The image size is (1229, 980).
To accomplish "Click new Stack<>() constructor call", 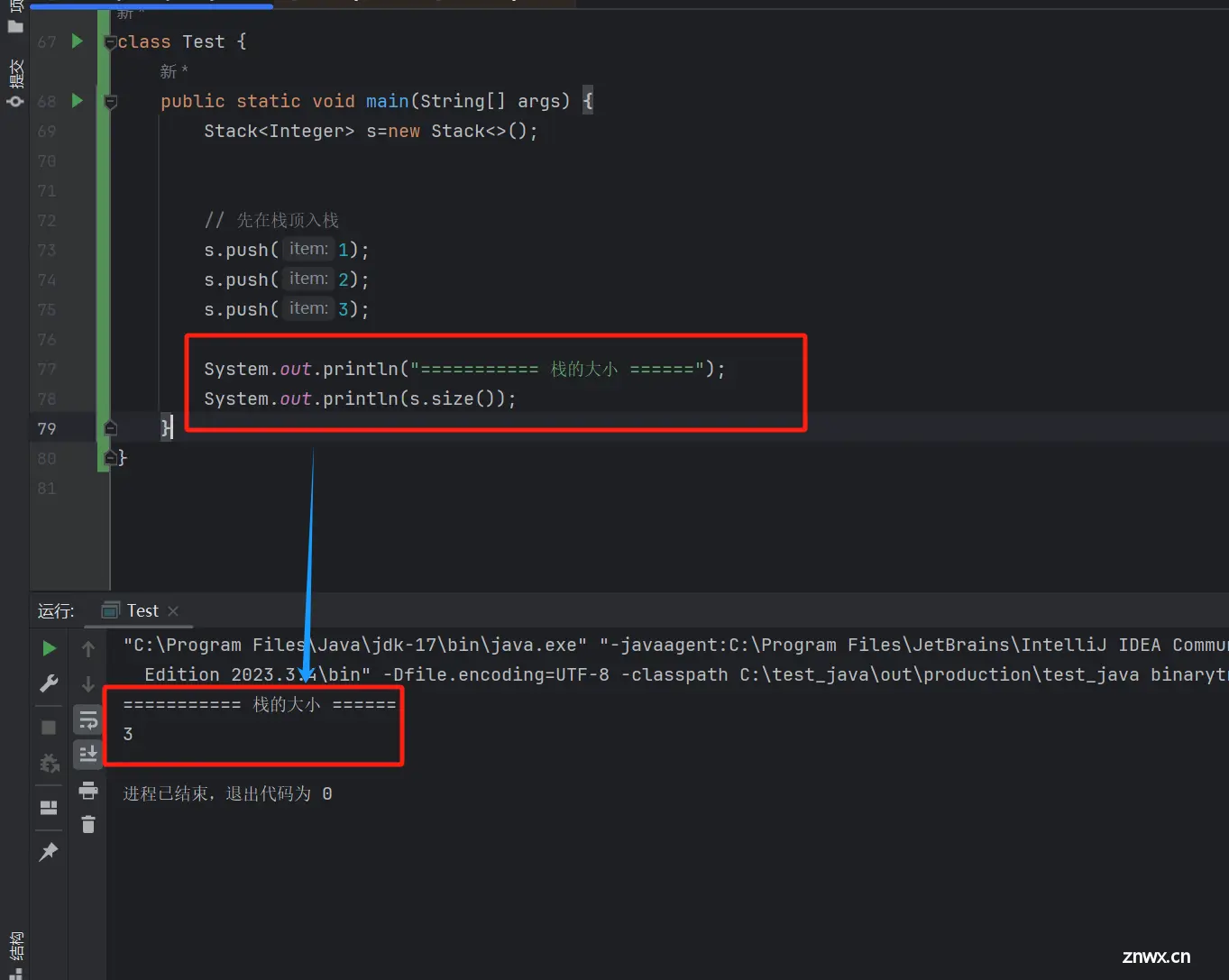I will [458, 131].
